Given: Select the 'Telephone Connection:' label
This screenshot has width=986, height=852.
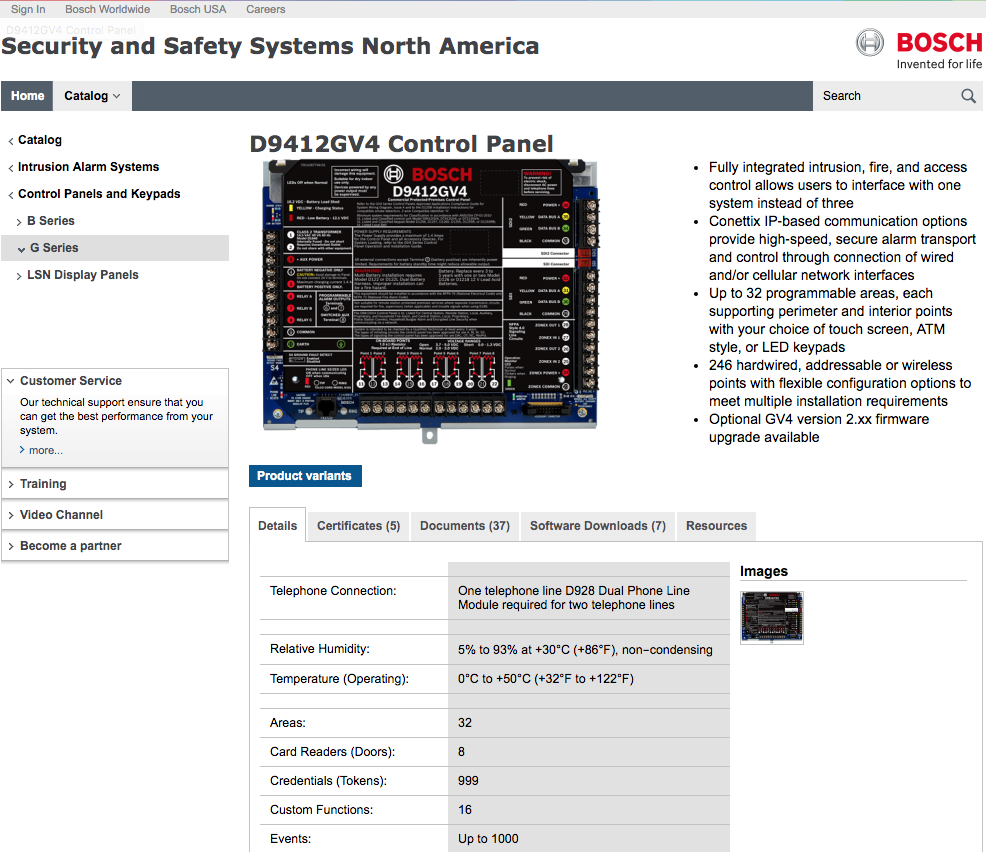Looking at the screenshot, I should (333, 590).
